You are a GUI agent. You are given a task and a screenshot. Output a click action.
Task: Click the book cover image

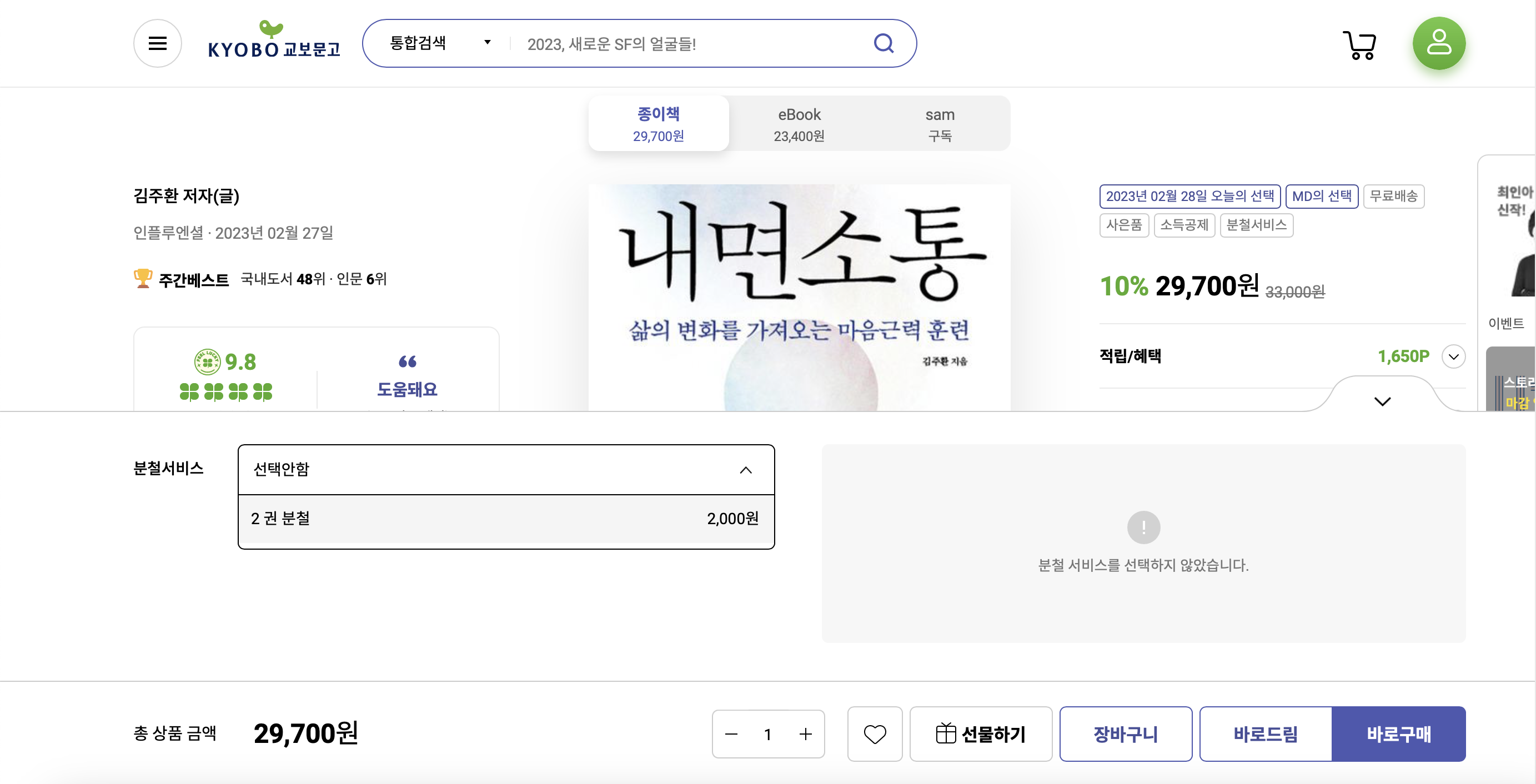(799, 298)
